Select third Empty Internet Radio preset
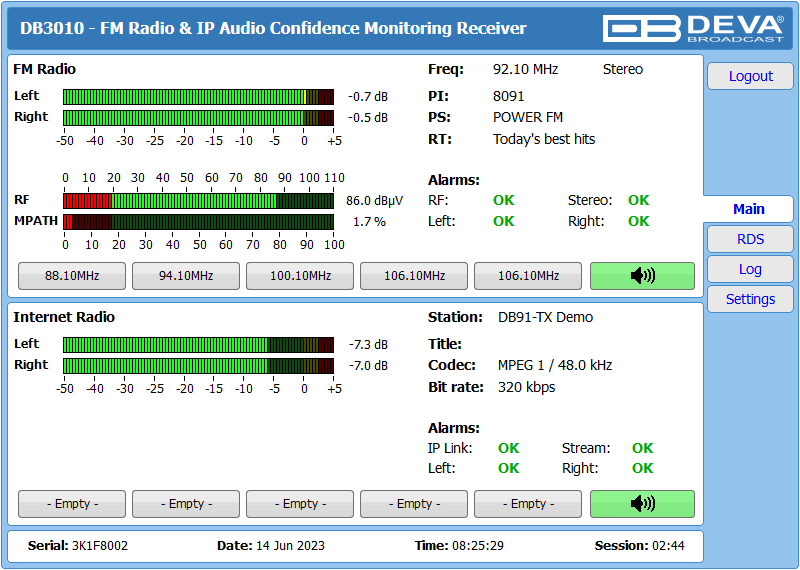Viewport: 800px width, 570px height. point(300,504)
